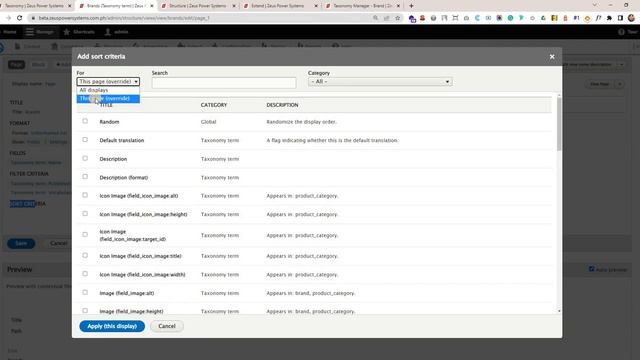The height and width of the screenshot is (360, 640).
Task: Click 'Appears in: brand, product_category.' for Image alt
Action: pyautogui.click(x=311, y=293)
